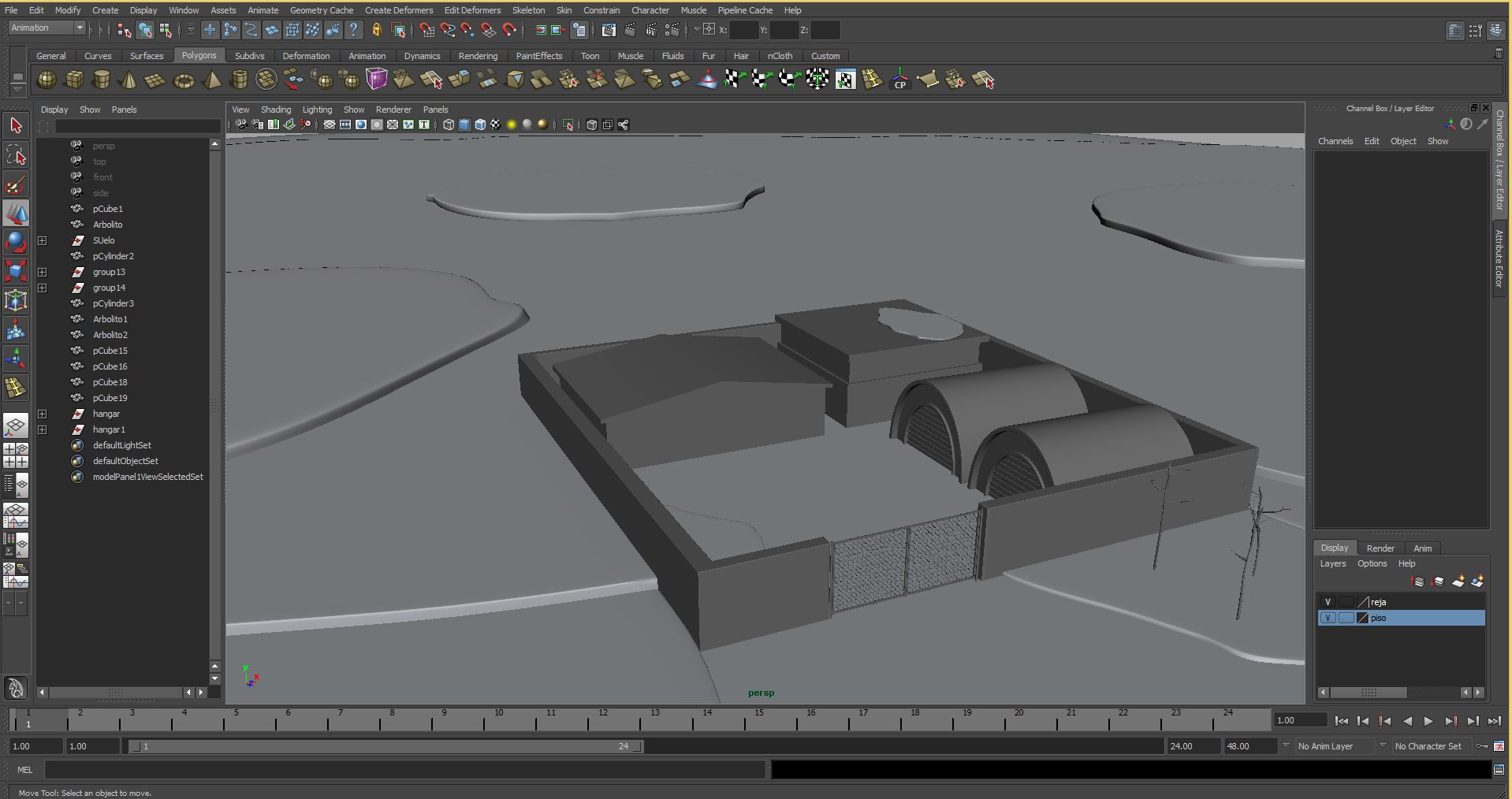This screenshot has width=1512, height=799.
Task: Open the Create Deformers menu
Action: (398, 10)
